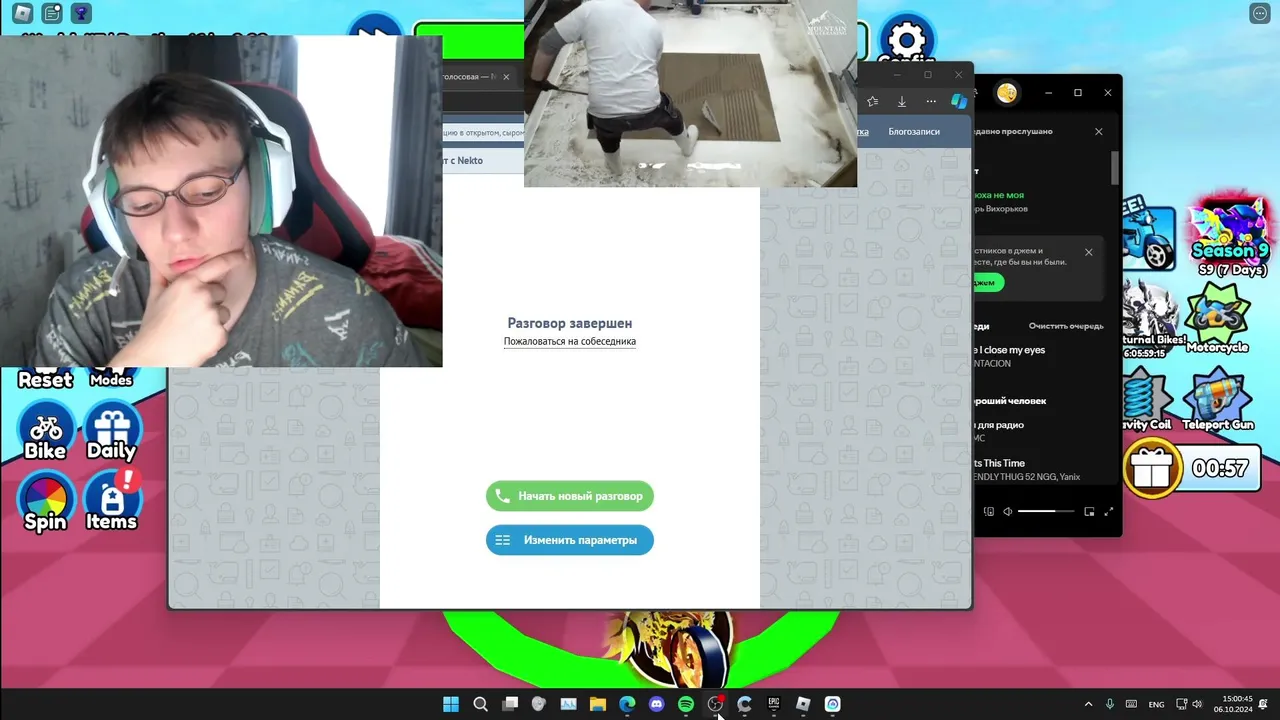1280x720 pixels.
Task: Click the network and volume tray icons
Action: [1189, 704]
